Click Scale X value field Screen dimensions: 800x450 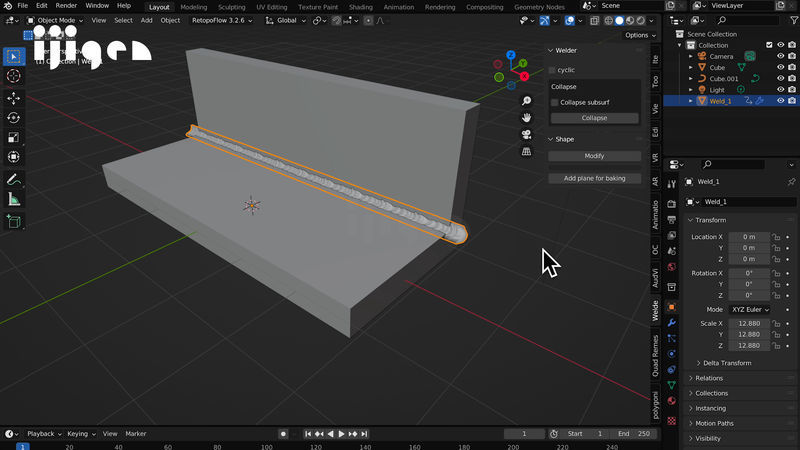coord(749,323)
